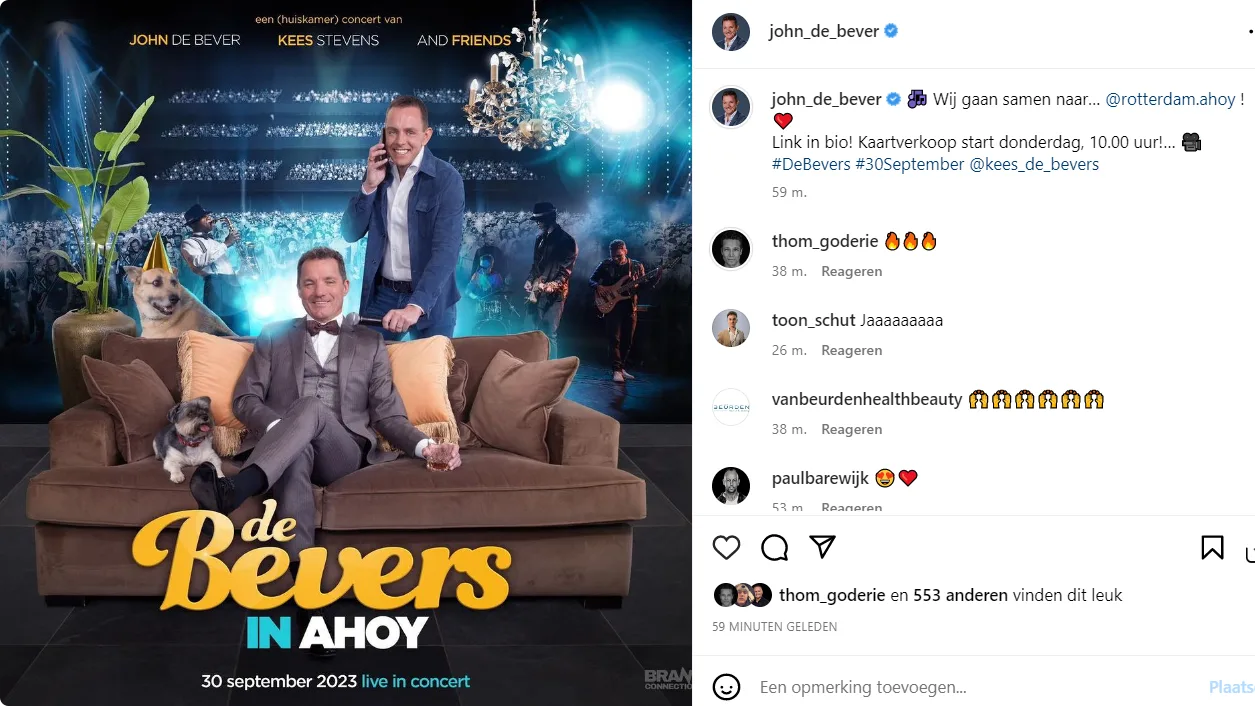Open the @rotterdam.ahoy mention link

(1170, 99)
